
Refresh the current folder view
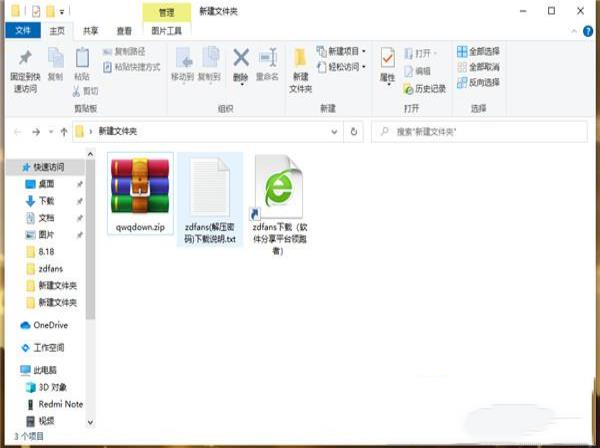coord(352,131)
